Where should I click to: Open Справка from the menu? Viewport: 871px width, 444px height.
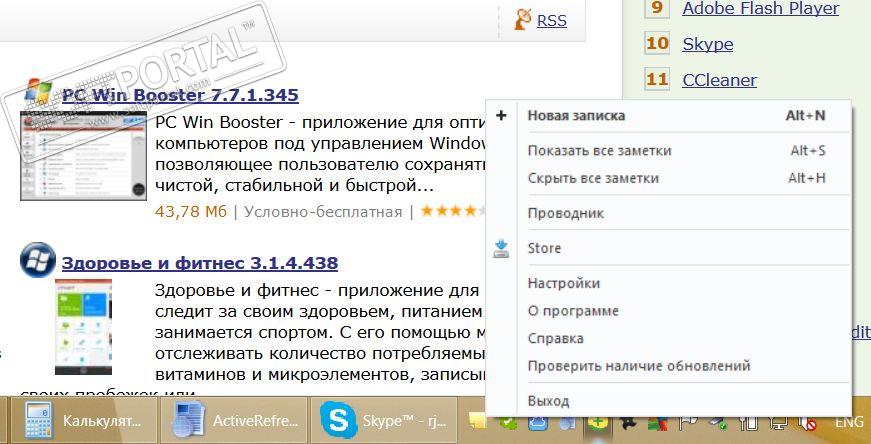click(x=669, y=338)
